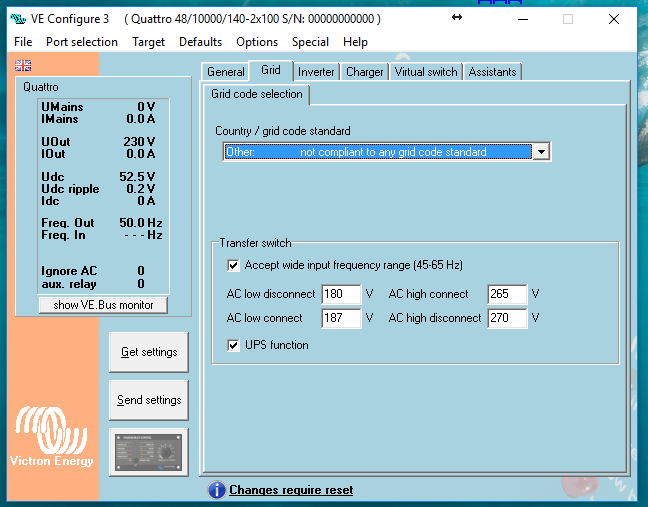Click the Victron Energy logo
This screenshot has width=648, height=507.
(51, 437)
